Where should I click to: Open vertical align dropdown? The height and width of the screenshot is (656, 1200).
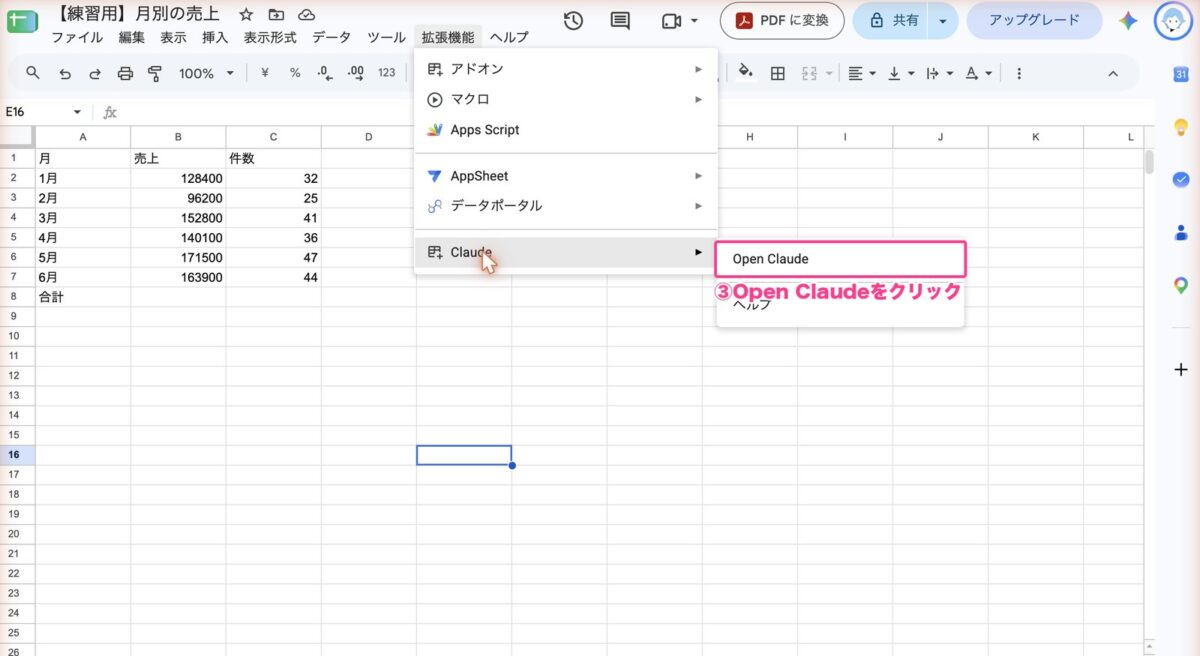coord(901,73)
